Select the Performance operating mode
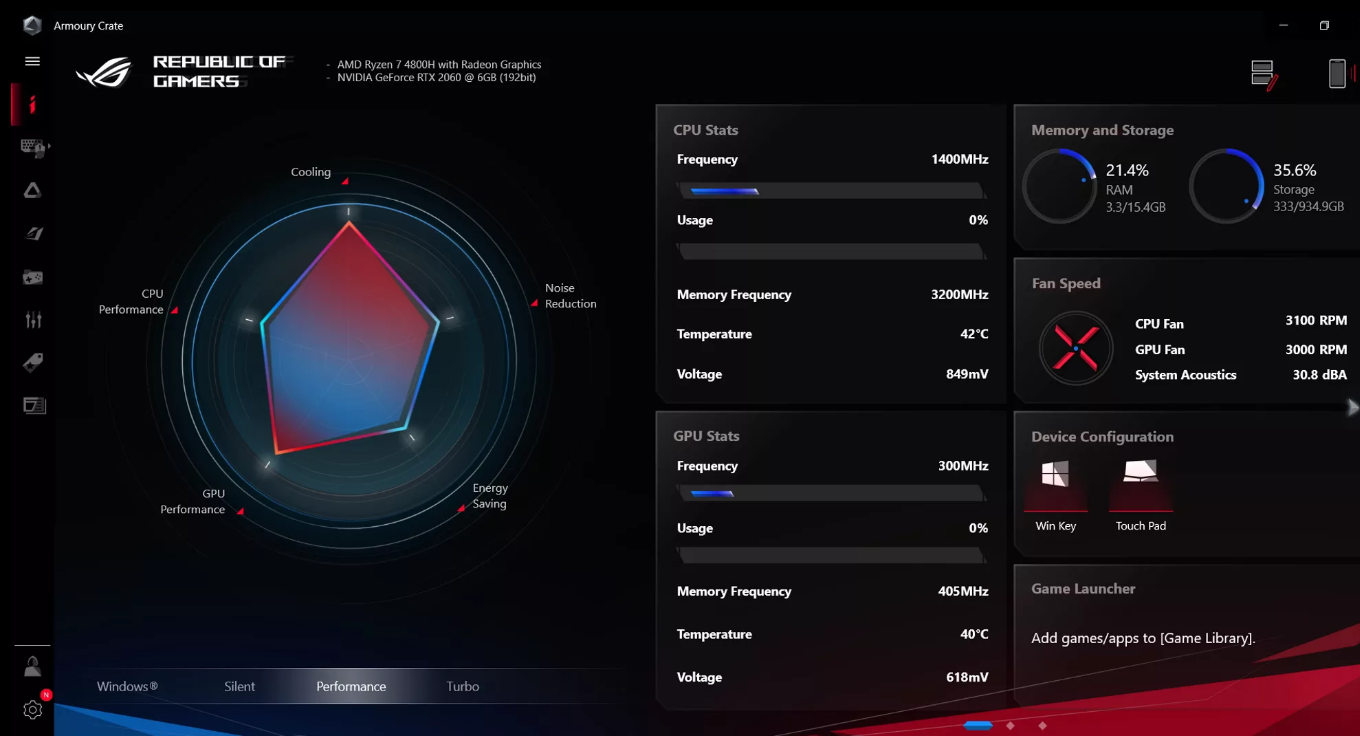 pos(351,687)
